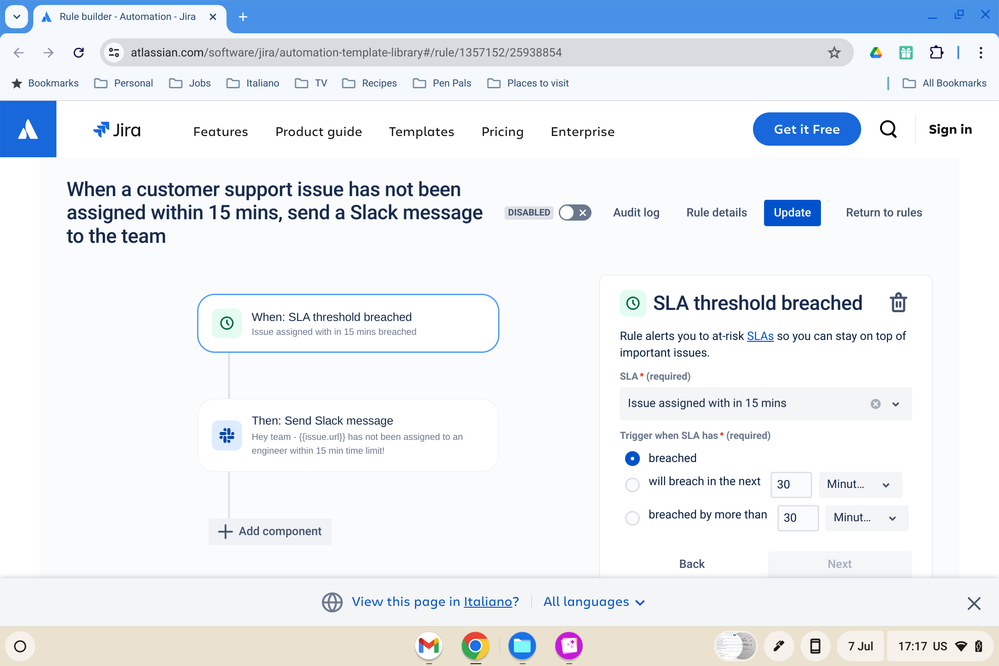Delete trigger with the trash icon
Screen dimensions: 999x666
click(898, 303)
